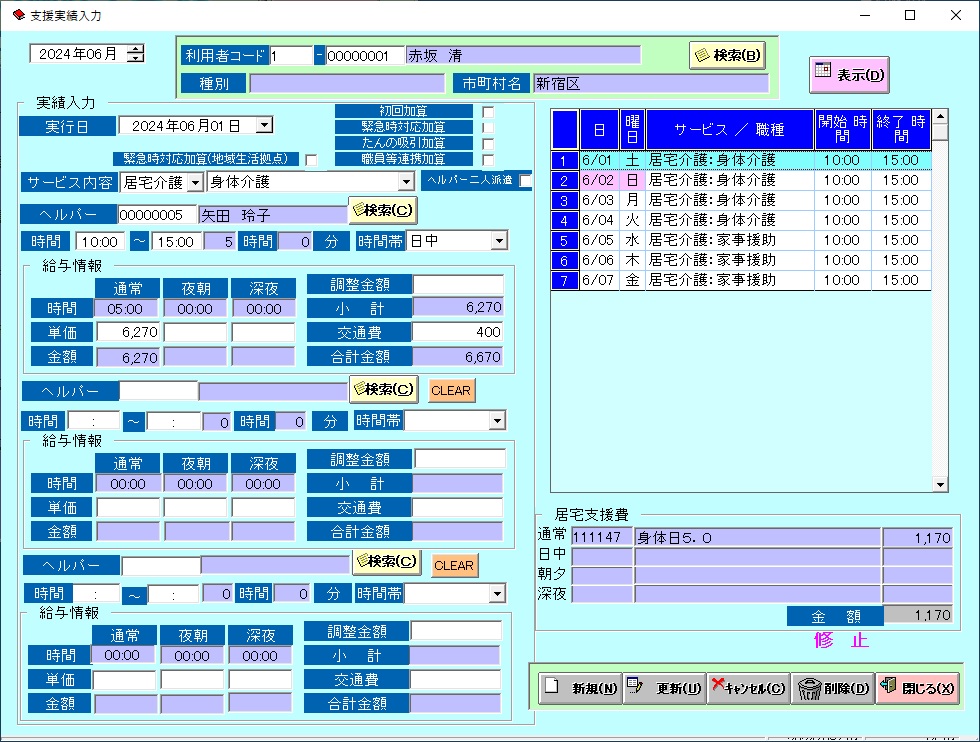Click the user name field 赤坂 清
Viewport: 980px width, 742px height.
(x=523, y=56)
